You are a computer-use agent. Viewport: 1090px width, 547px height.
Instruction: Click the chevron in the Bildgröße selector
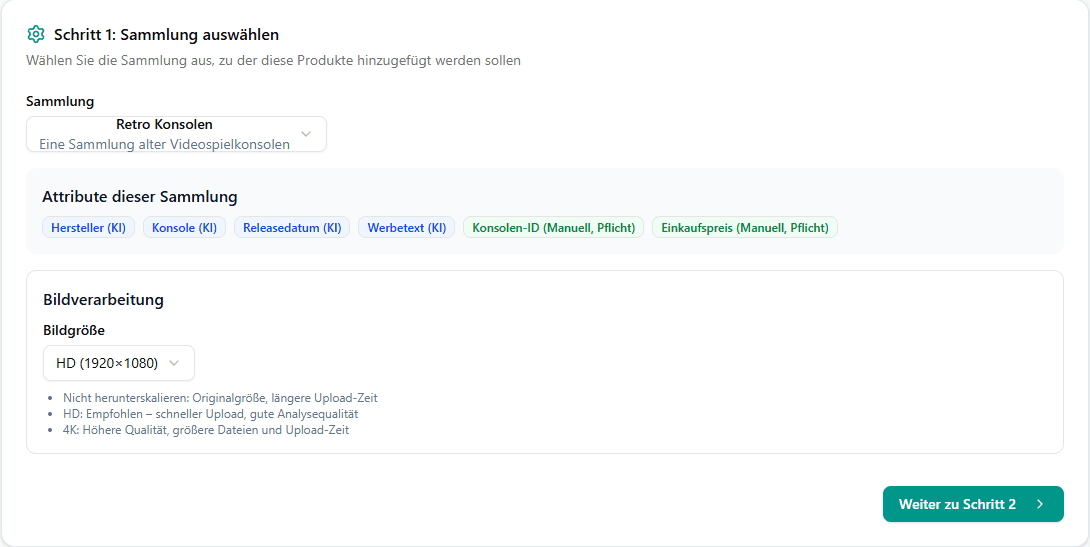(x=175, y=363)
